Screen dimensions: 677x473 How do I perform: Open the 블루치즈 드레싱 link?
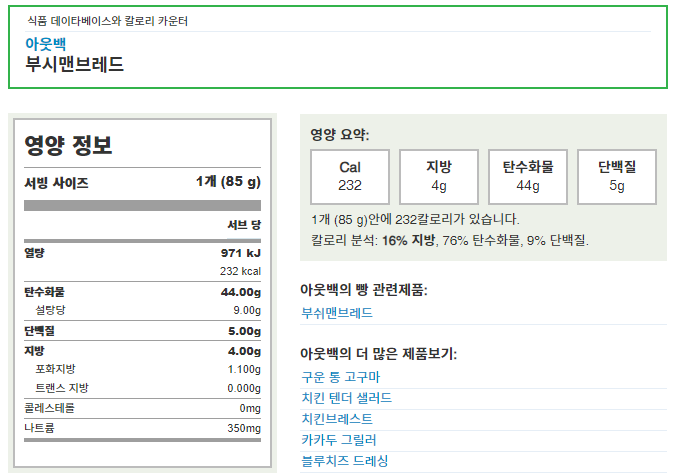click(345, 461)
